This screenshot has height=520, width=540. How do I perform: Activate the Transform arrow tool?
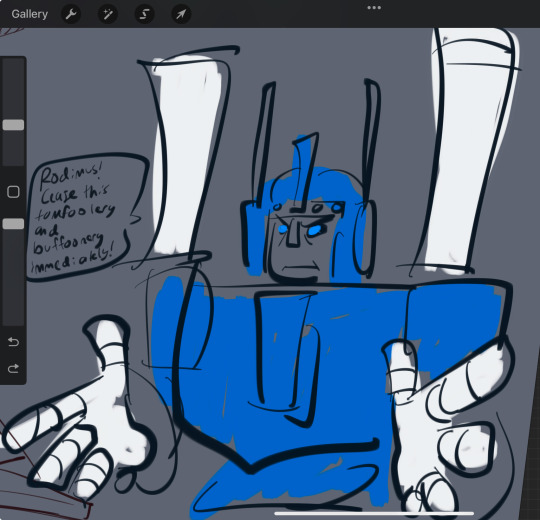(x=181, y=14)
